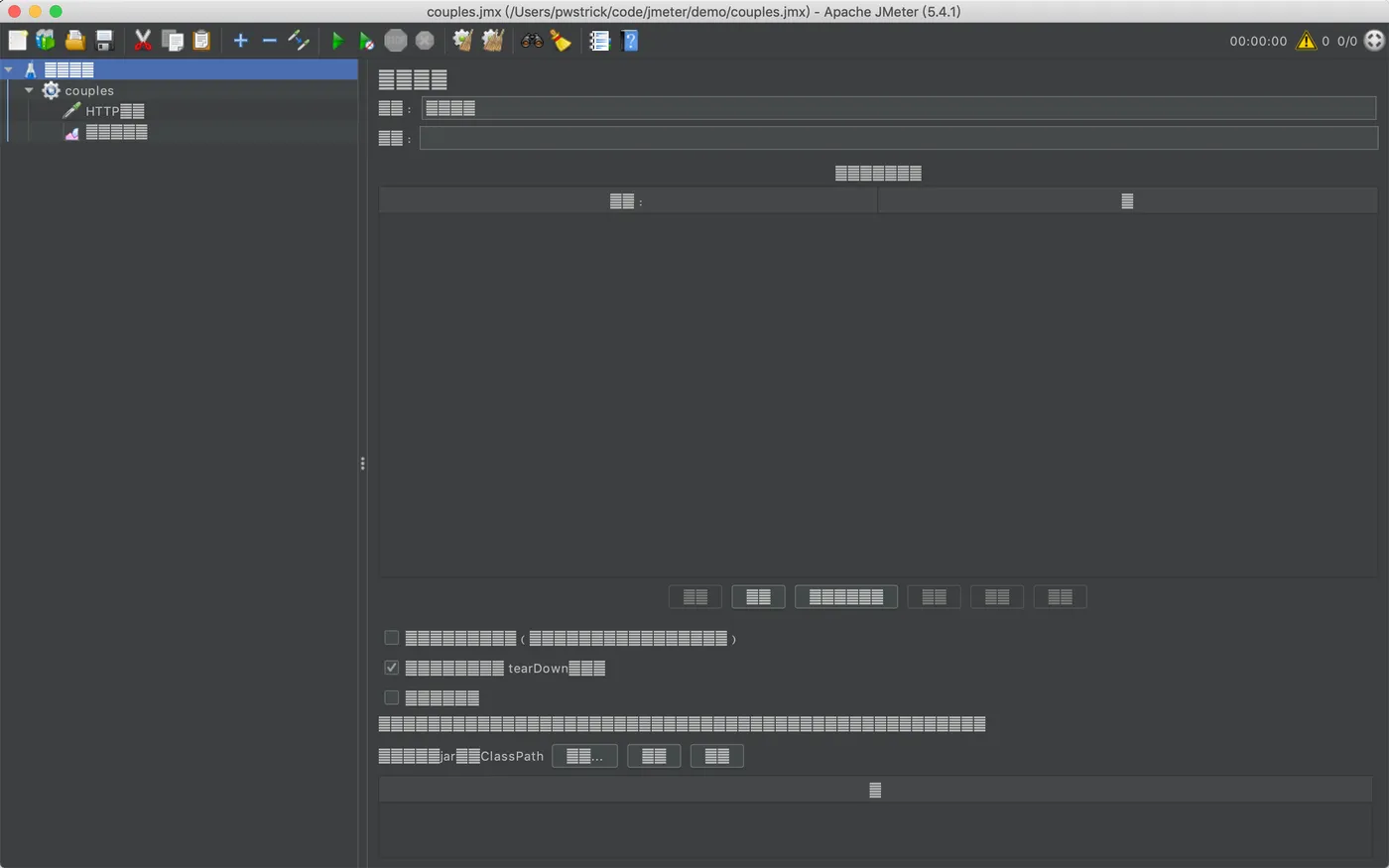Click the Open file folder icon
Screen dimensions: 1389x868
click(x=74, y=41)
